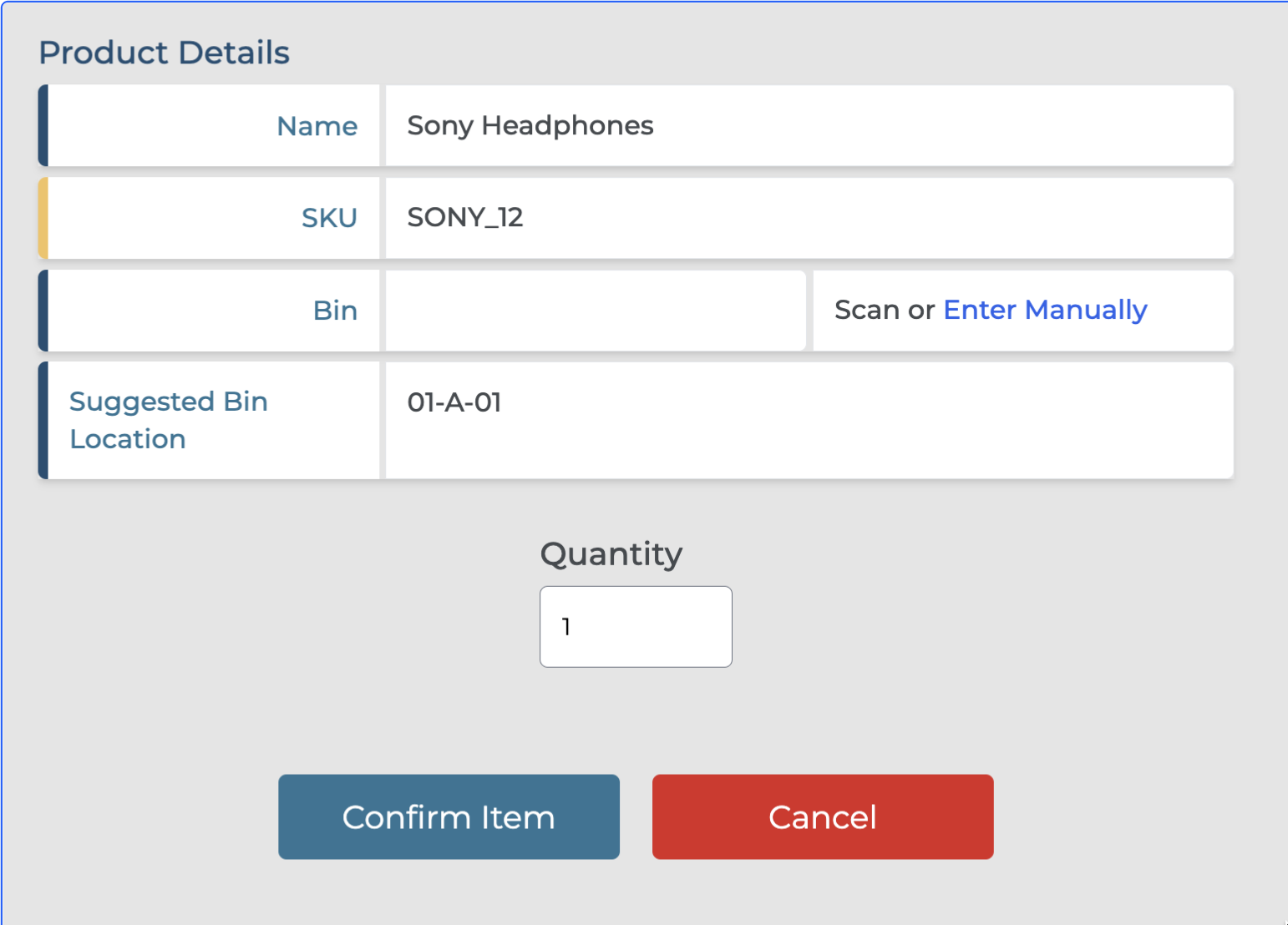Click the "Scan or" text
The image size is (1288, 925).
click(884, 310)
